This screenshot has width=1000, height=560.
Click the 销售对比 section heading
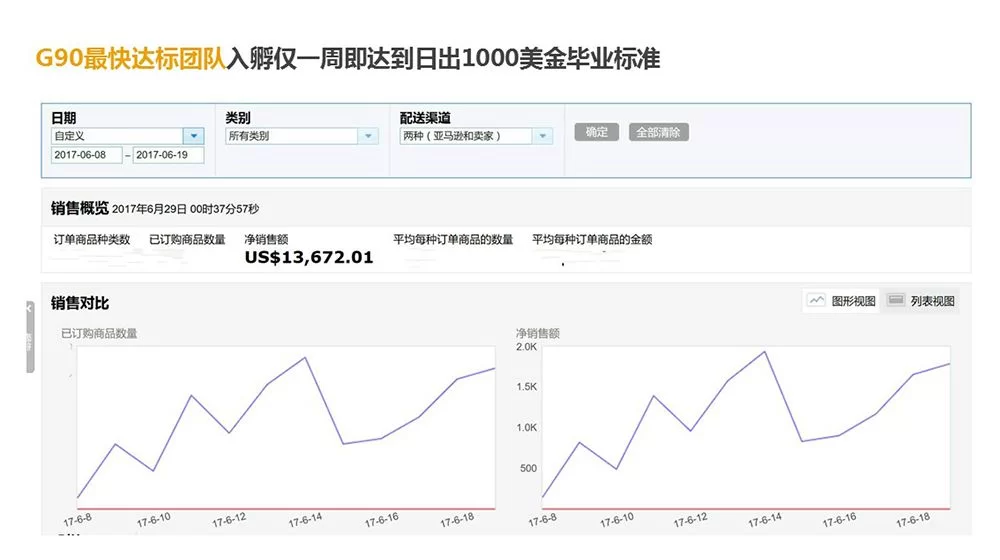tap(80, 303)
